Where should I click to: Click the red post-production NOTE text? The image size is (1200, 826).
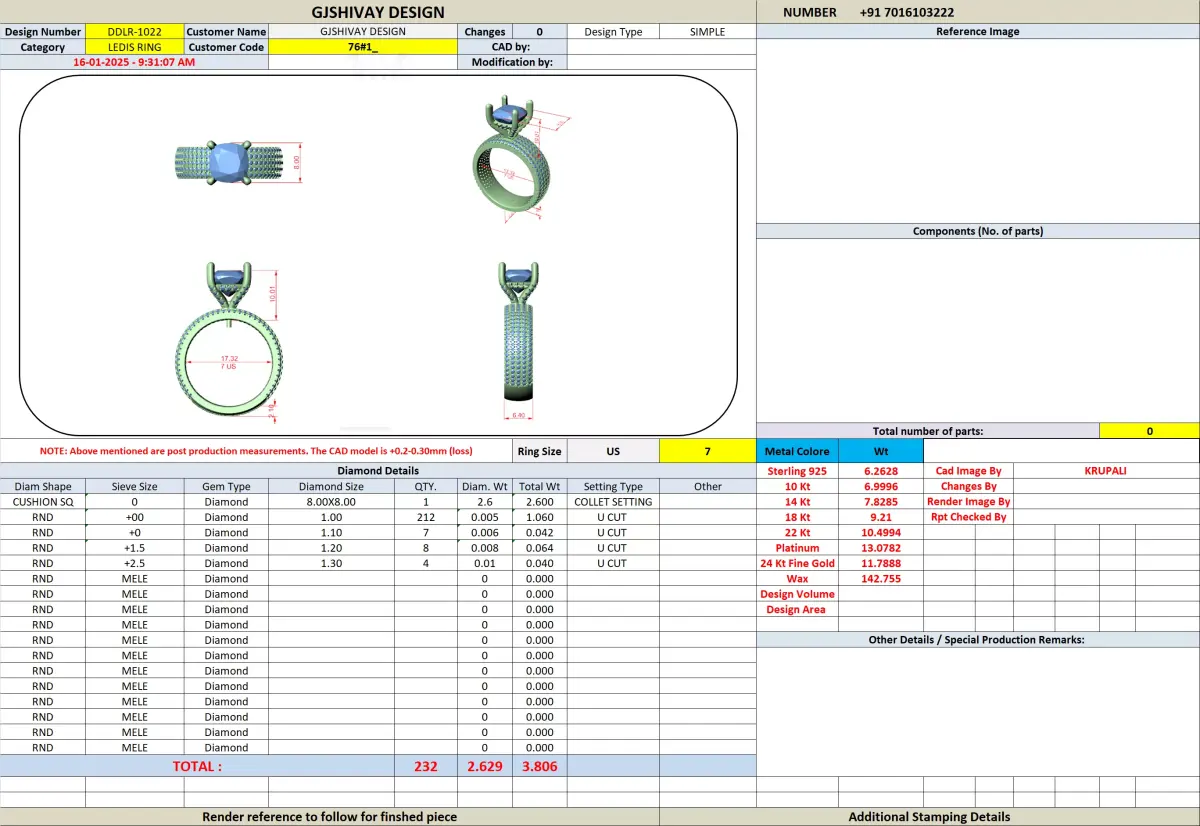click(x=256, y=451)
